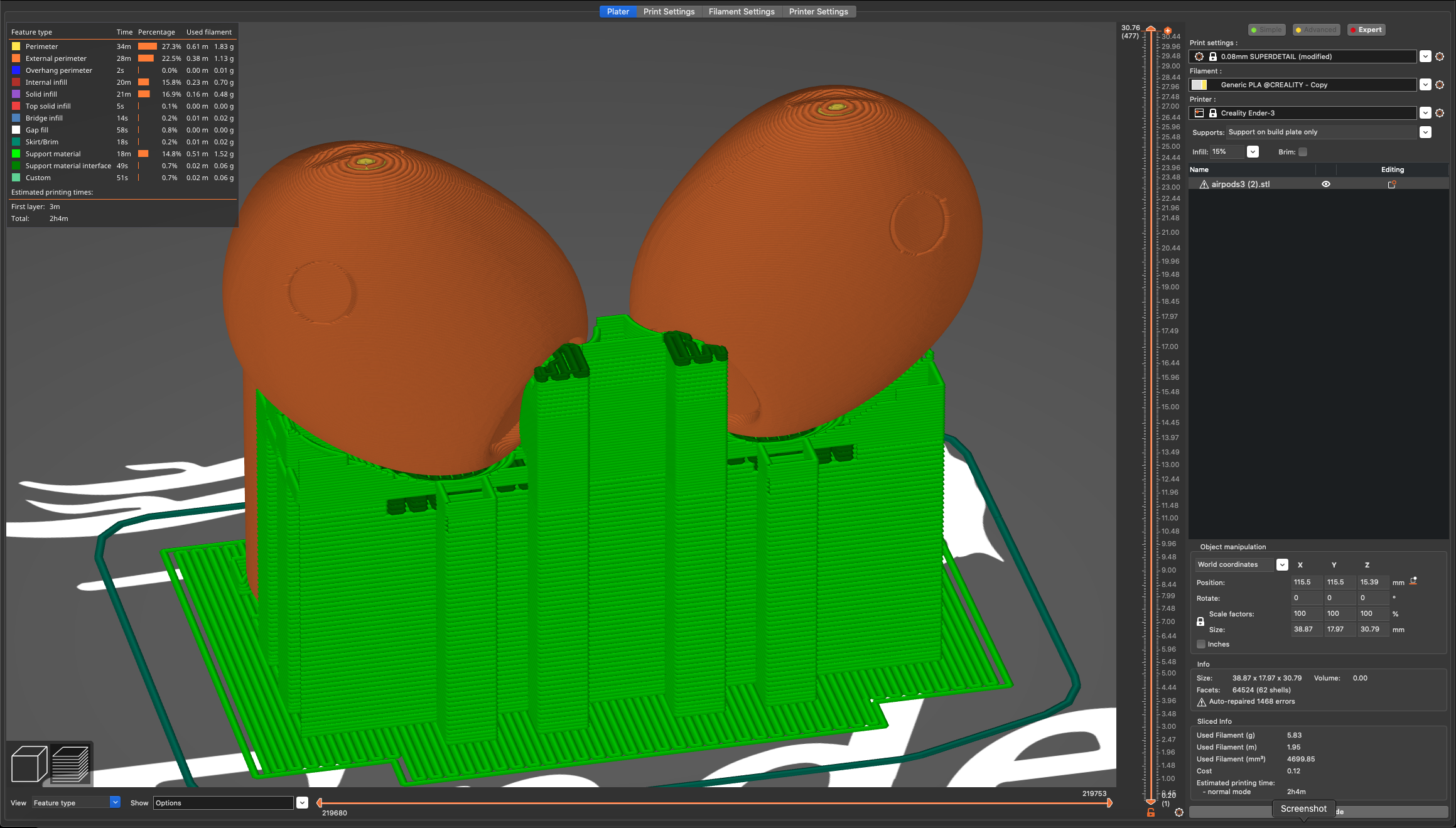Click lock icon in print settings preset

(x=1213, y=56)
